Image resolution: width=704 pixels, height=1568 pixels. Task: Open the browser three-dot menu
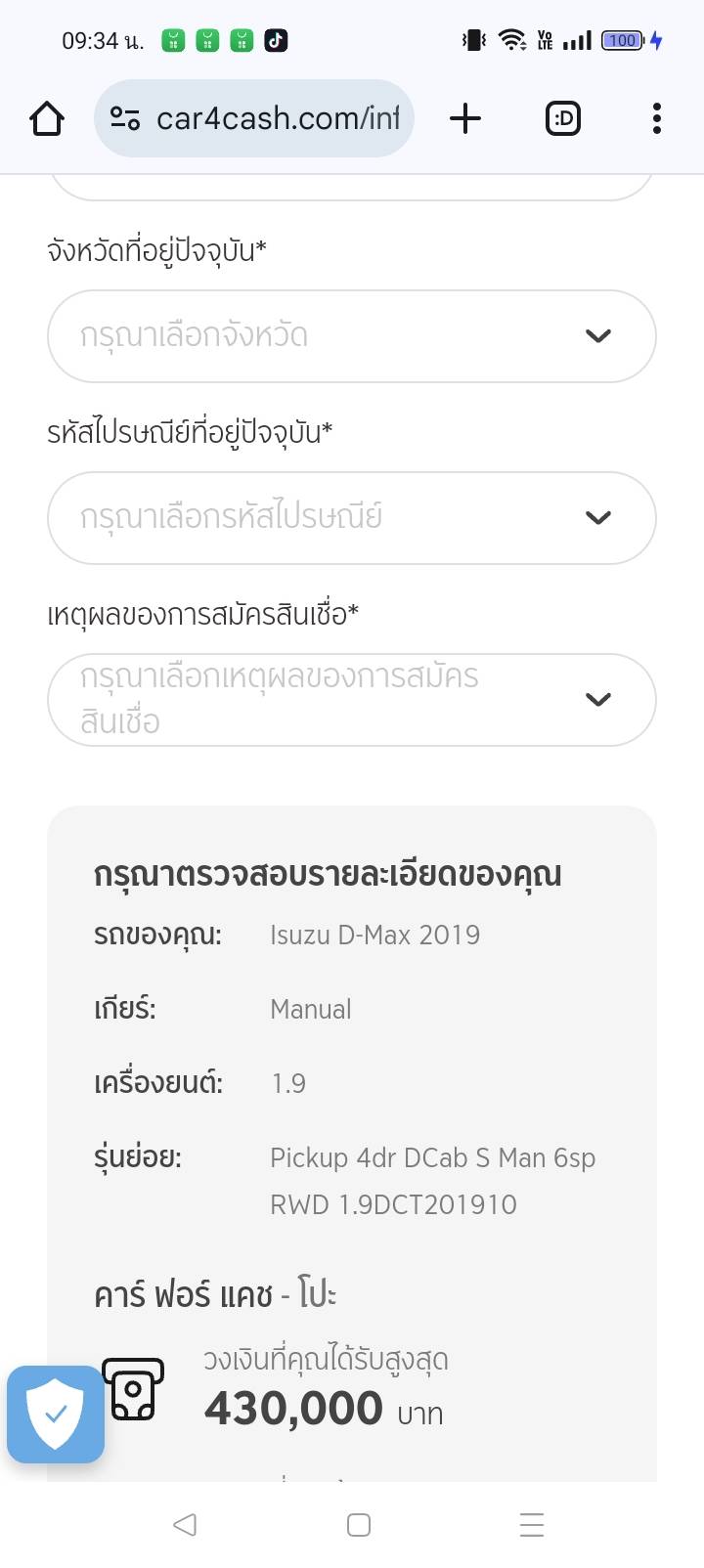[x=656, y=119]
